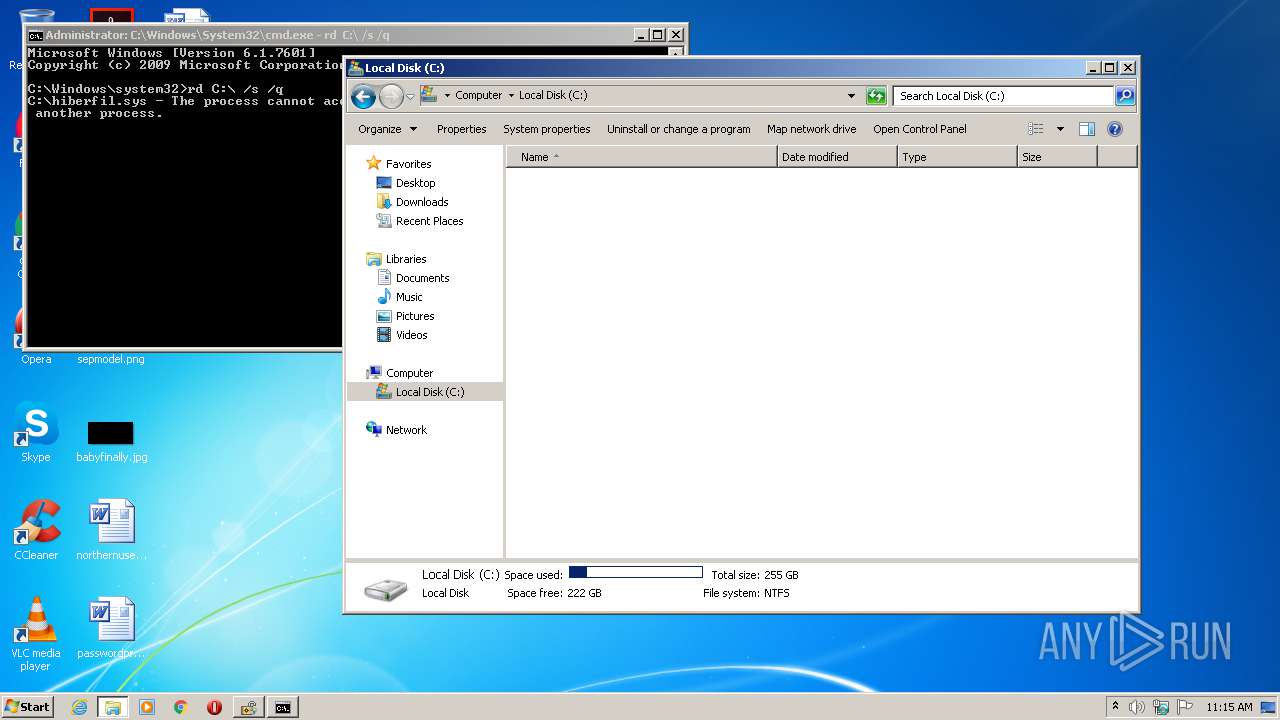Click the taskbar clock showing 11:15 AM
Screen dimensions: 1280x720
[1229, 707]
